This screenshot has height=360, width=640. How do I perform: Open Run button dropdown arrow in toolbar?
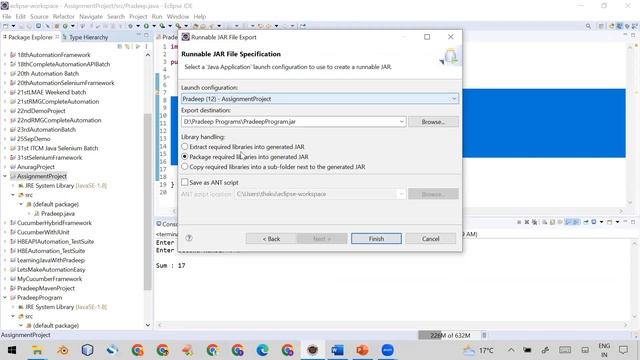(154, 26)
